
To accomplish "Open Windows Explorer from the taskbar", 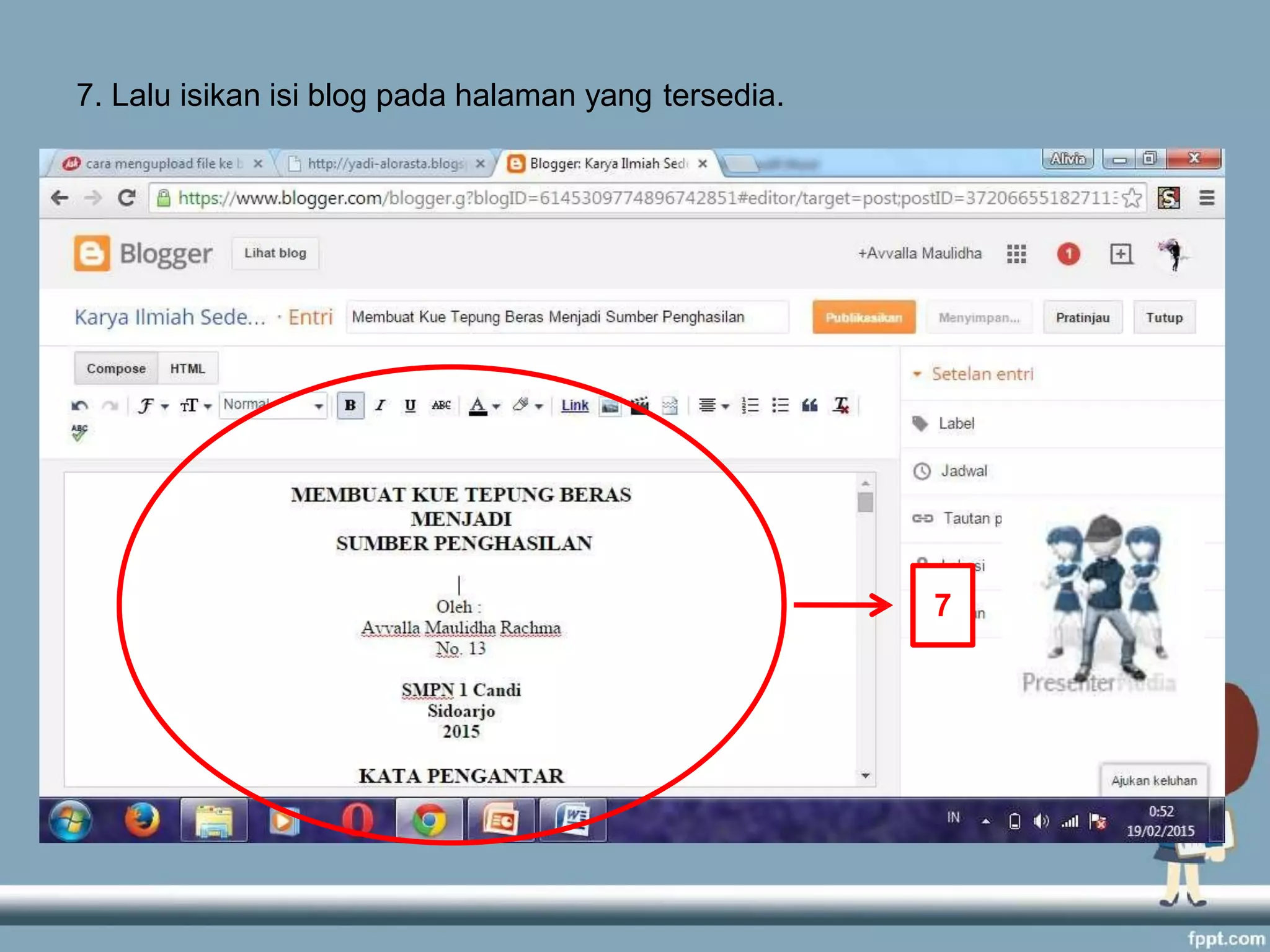I will 214,820.
